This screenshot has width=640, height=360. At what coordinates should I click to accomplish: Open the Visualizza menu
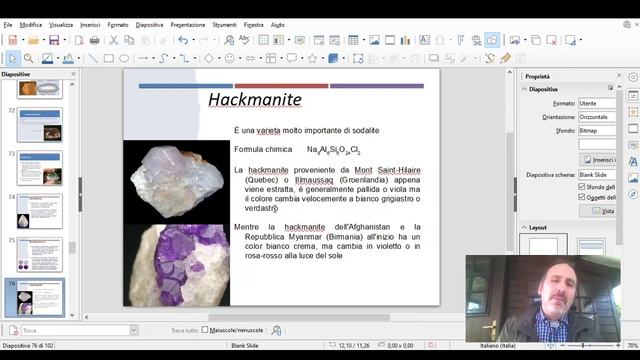point(61,25)
